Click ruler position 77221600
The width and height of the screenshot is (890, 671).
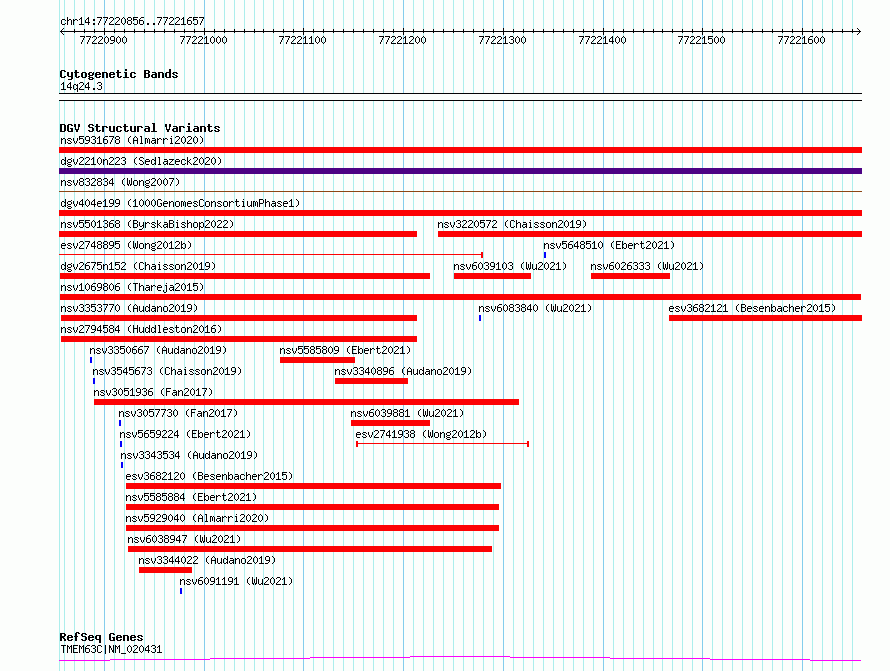[801, 40]
